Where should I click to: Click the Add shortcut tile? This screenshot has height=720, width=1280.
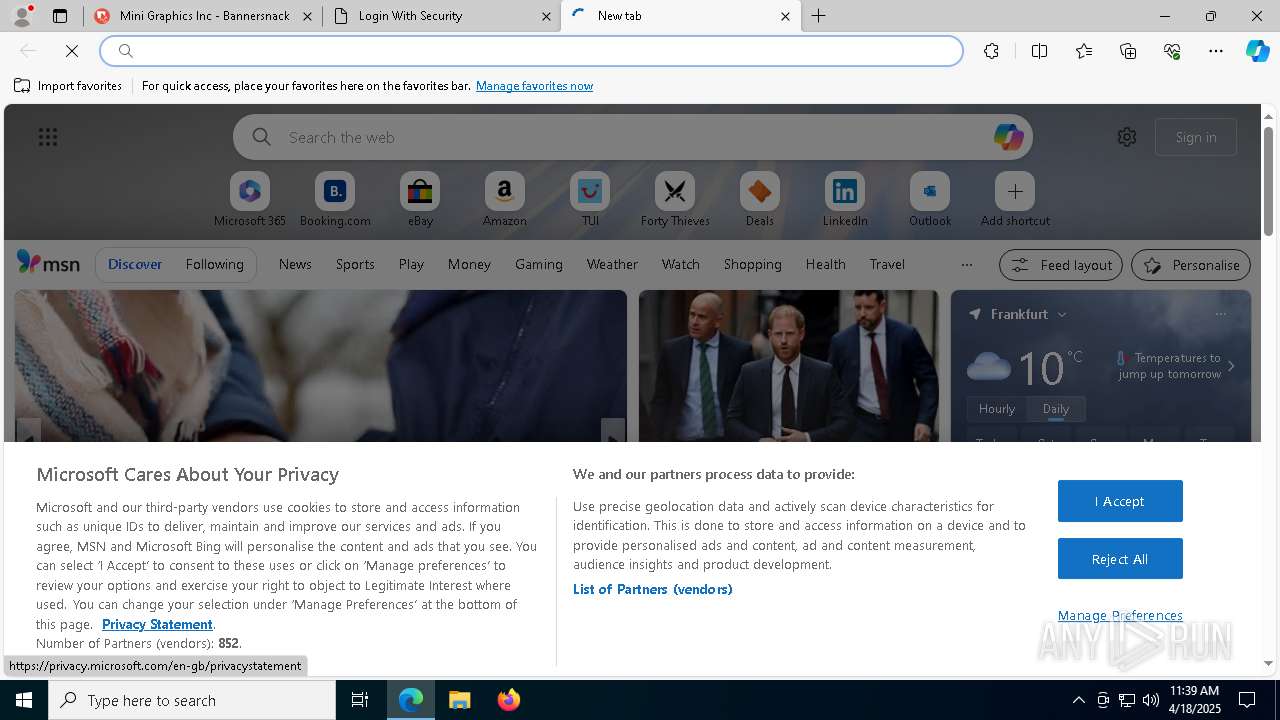pos(1015,200)
